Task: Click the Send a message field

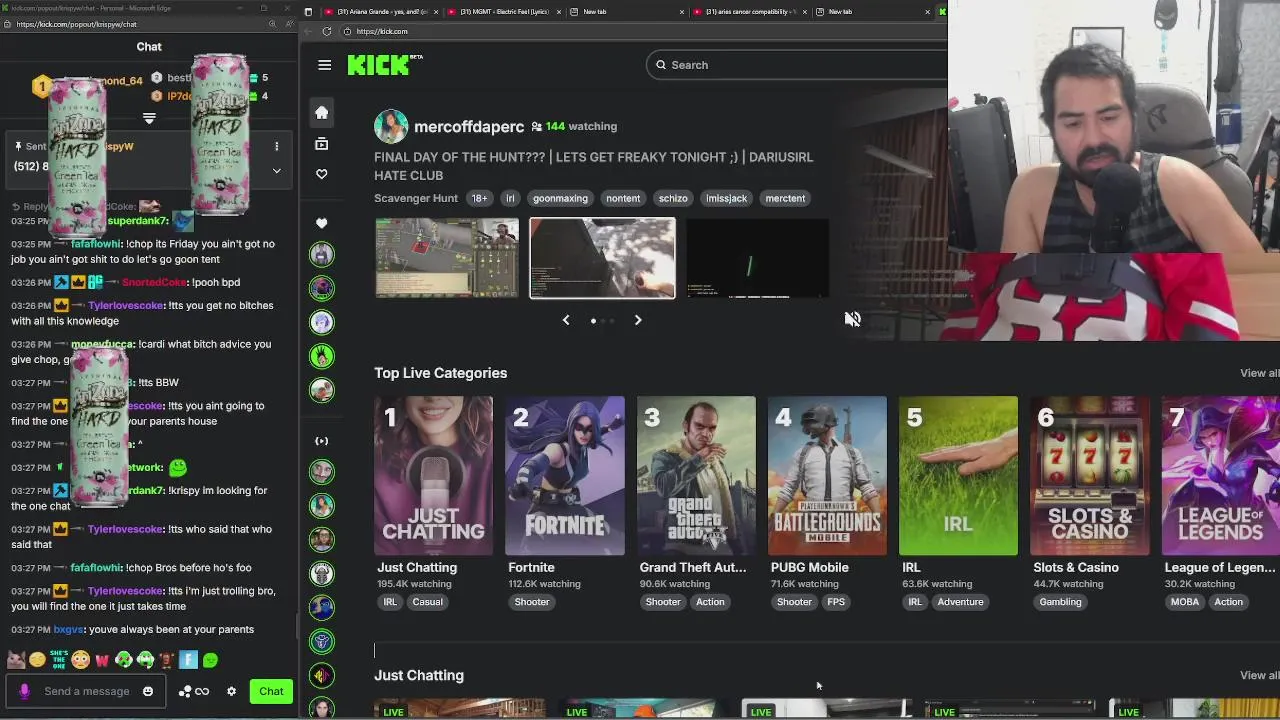Action: pos(87,691)
